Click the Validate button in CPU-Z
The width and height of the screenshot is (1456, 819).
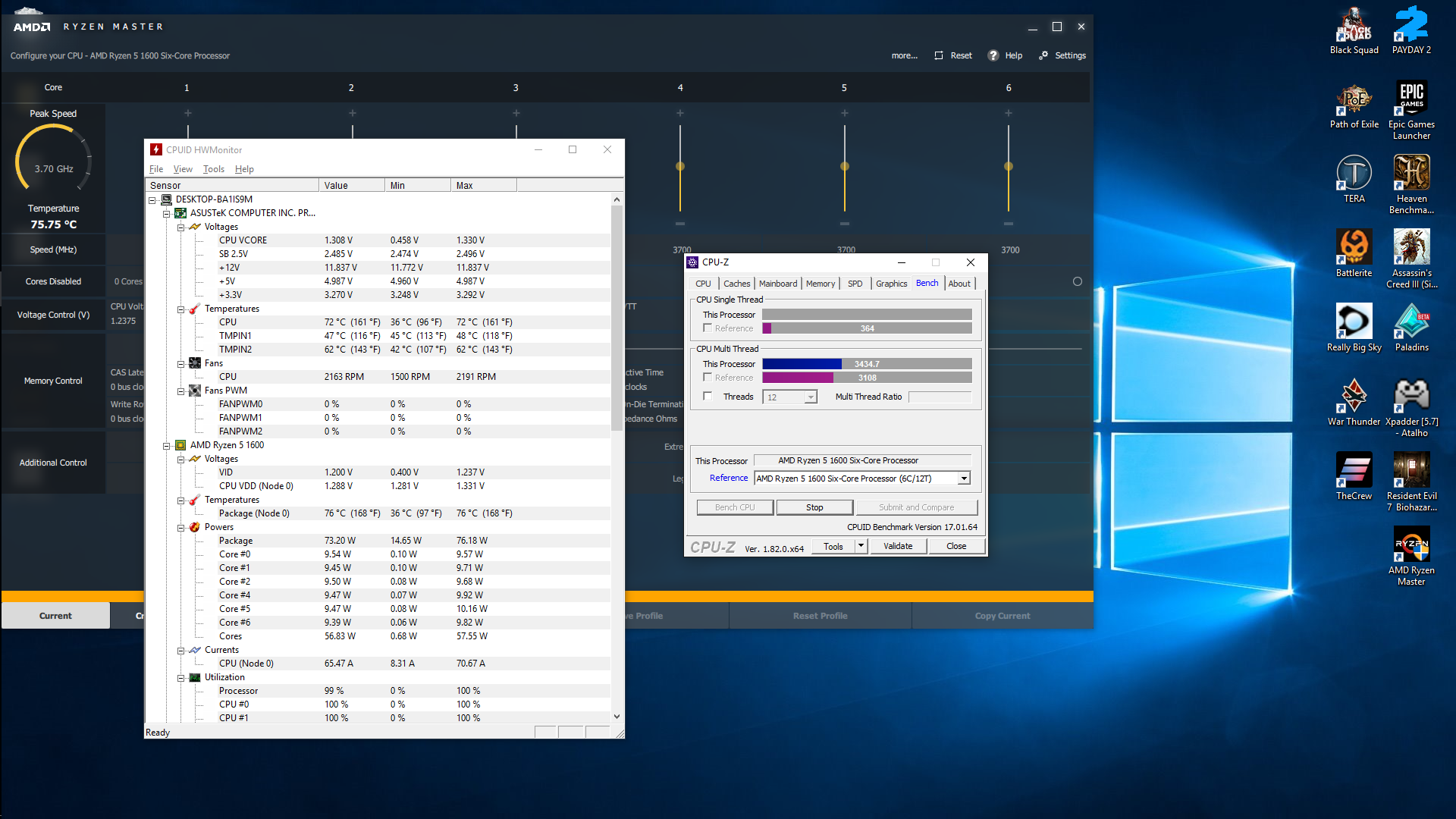click(898, 546)
